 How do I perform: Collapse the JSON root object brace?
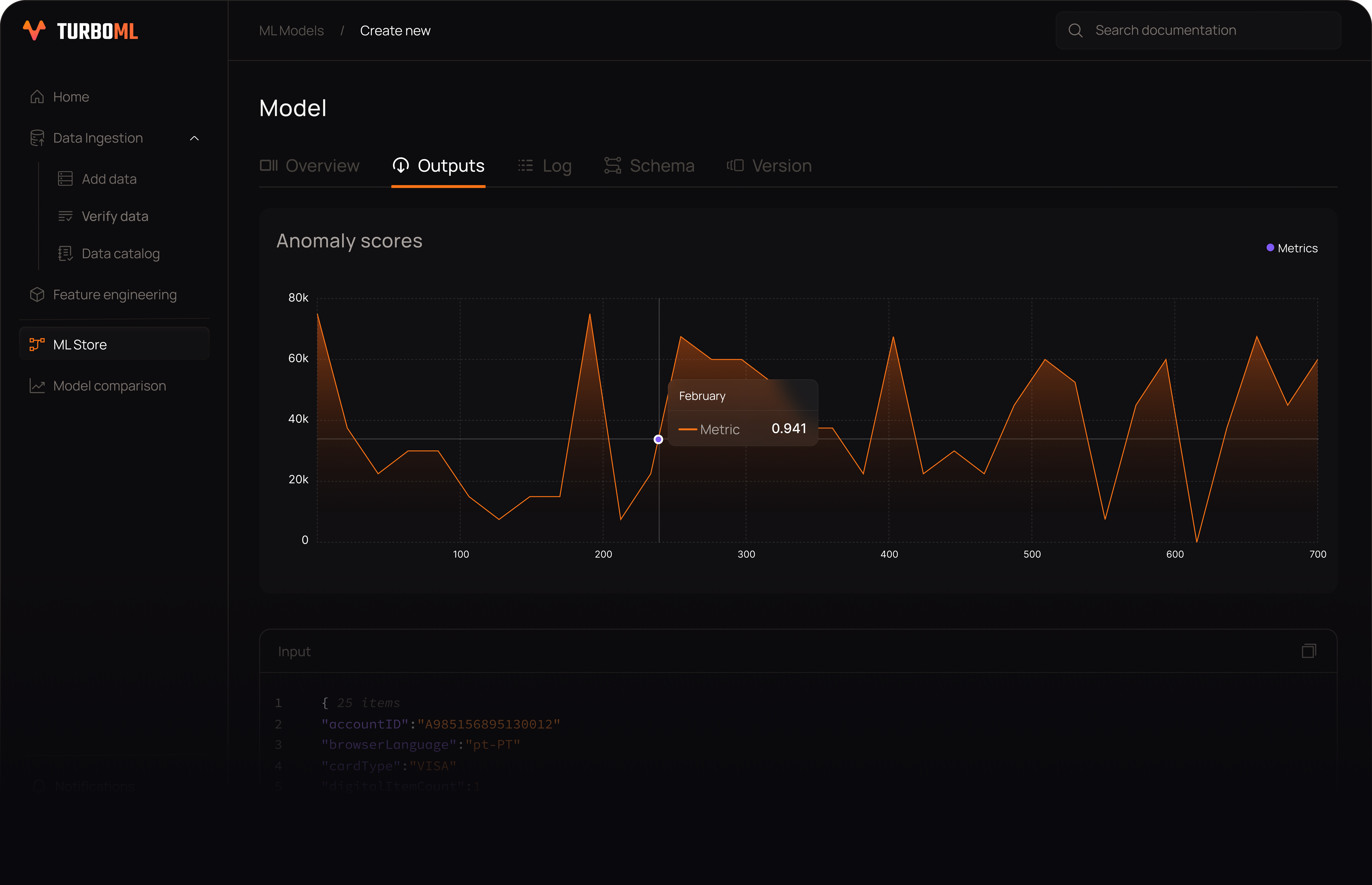click(x=325, y=703)
